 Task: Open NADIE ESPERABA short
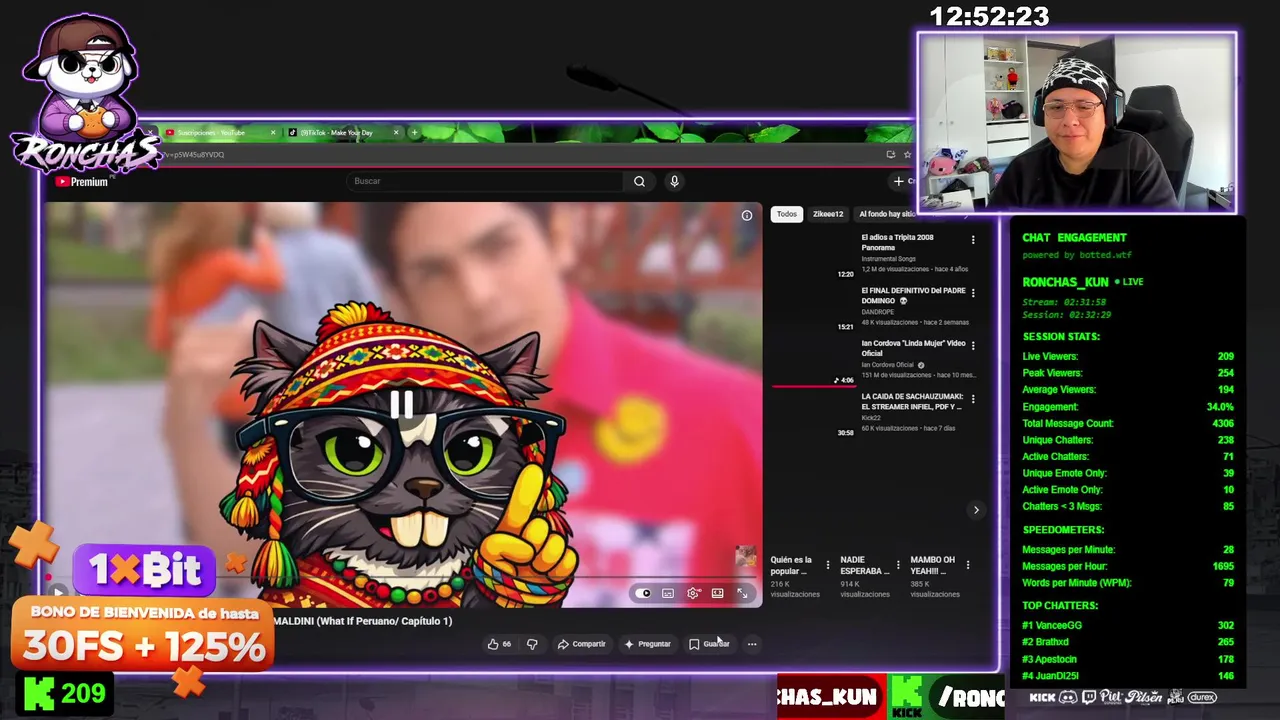coord(864,565)
